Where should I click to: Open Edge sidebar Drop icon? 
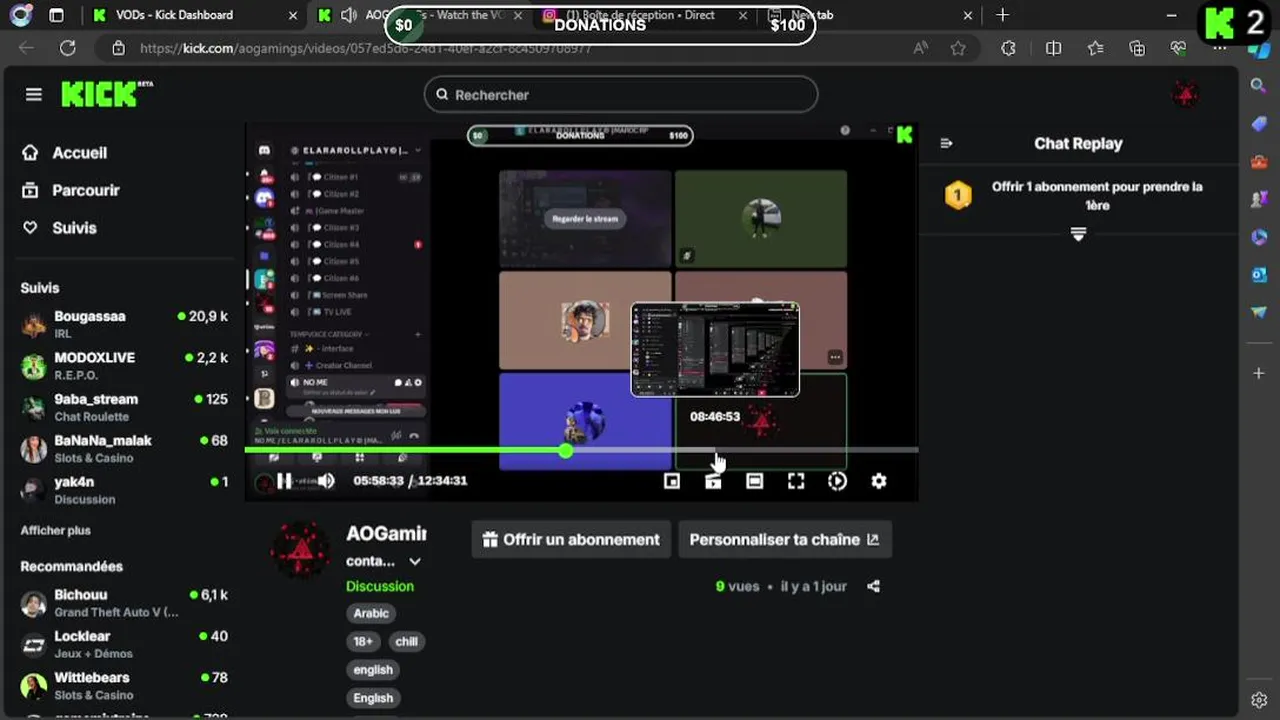click(x=1259, y=312)
